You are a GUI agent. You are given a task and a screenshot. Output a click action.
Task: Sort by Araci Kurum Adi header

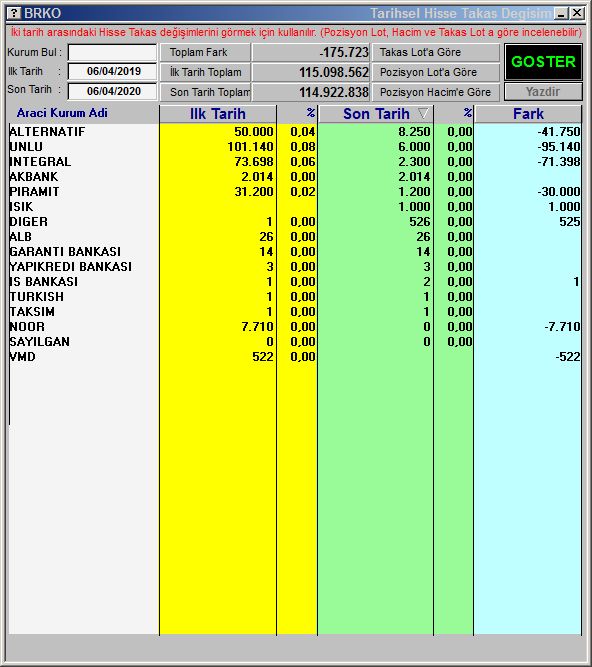(x=62, y=113)
